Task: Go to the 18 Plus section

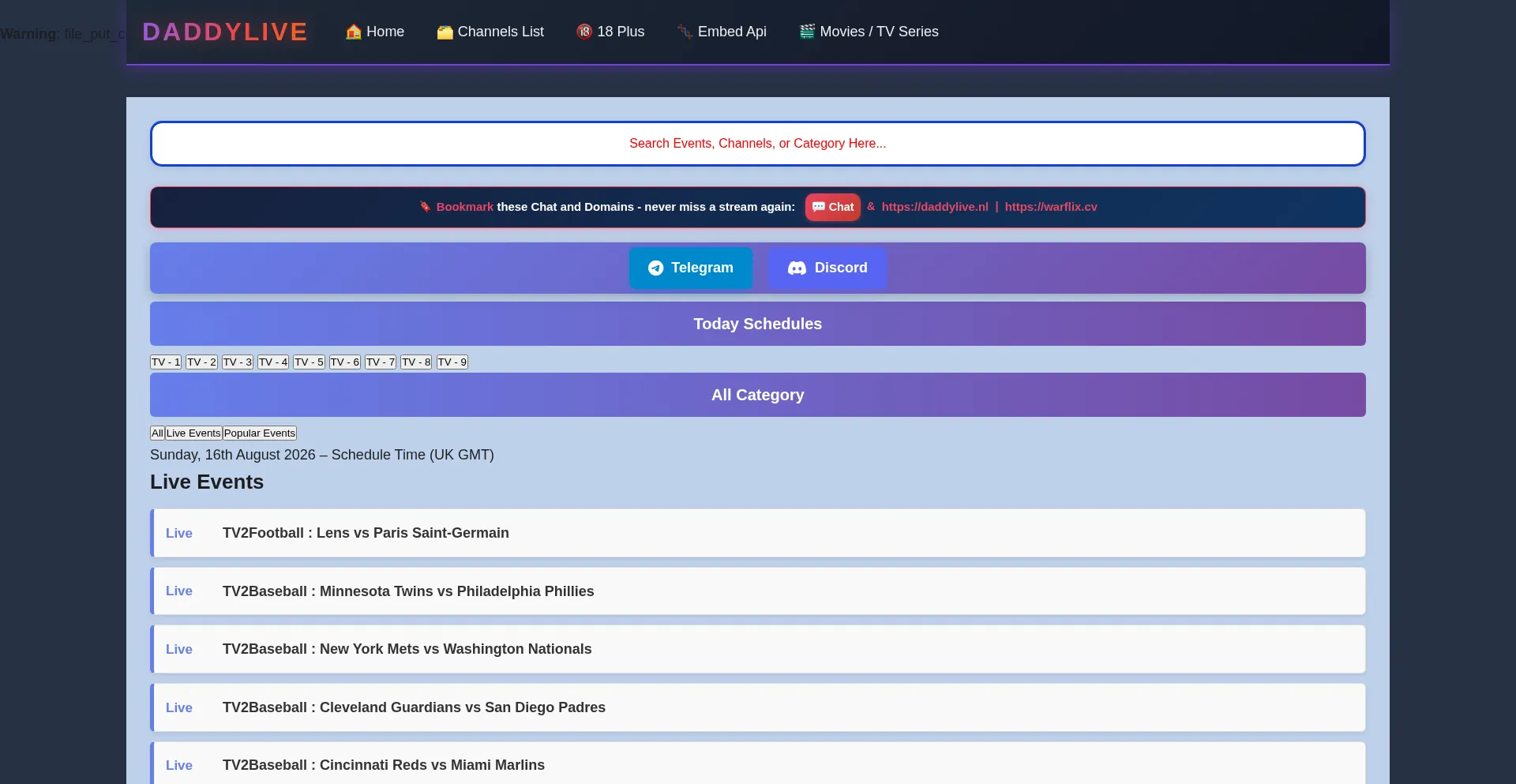Action: tap(610, 32)
